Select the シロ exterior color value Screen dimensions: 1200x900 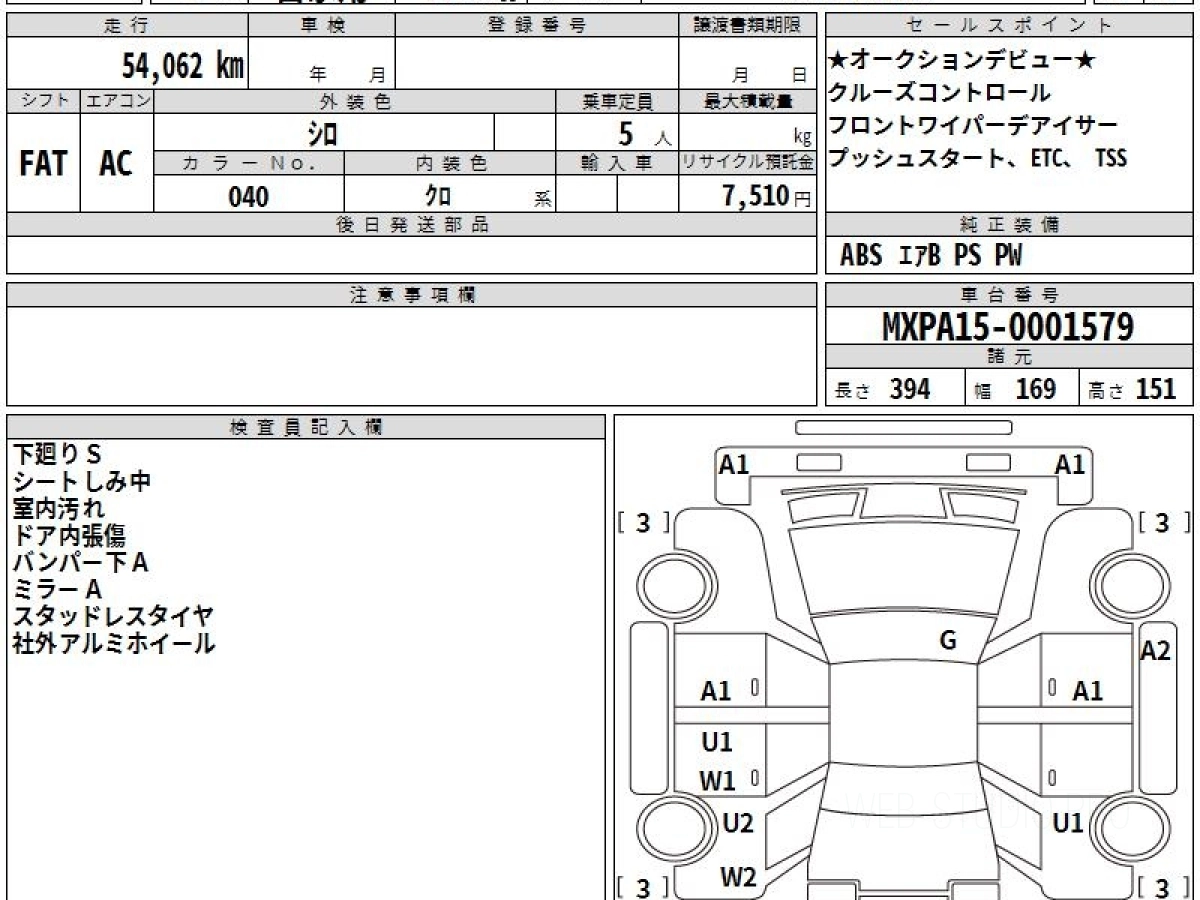coord(322,132)
